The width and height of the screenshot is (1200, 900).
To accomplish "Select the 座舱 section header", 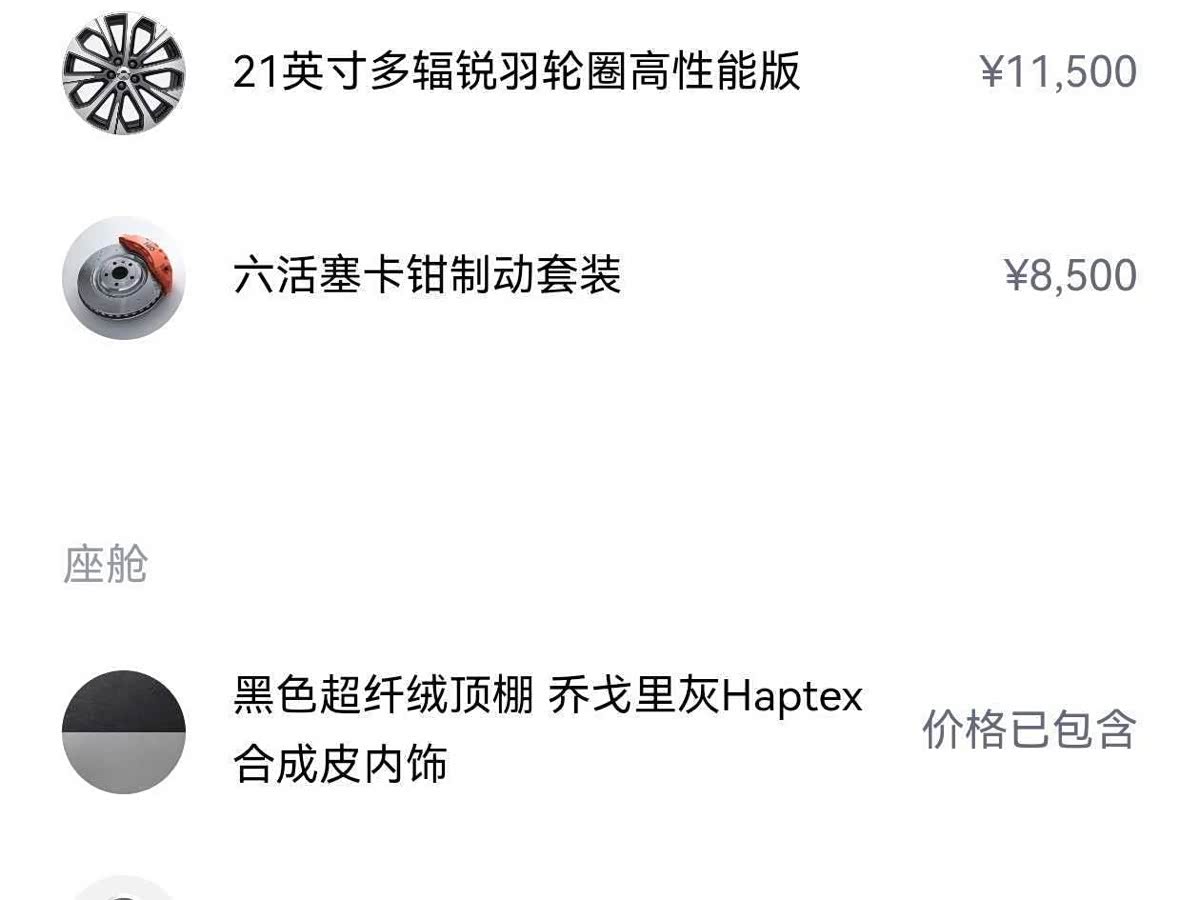I will pos(106,565).
